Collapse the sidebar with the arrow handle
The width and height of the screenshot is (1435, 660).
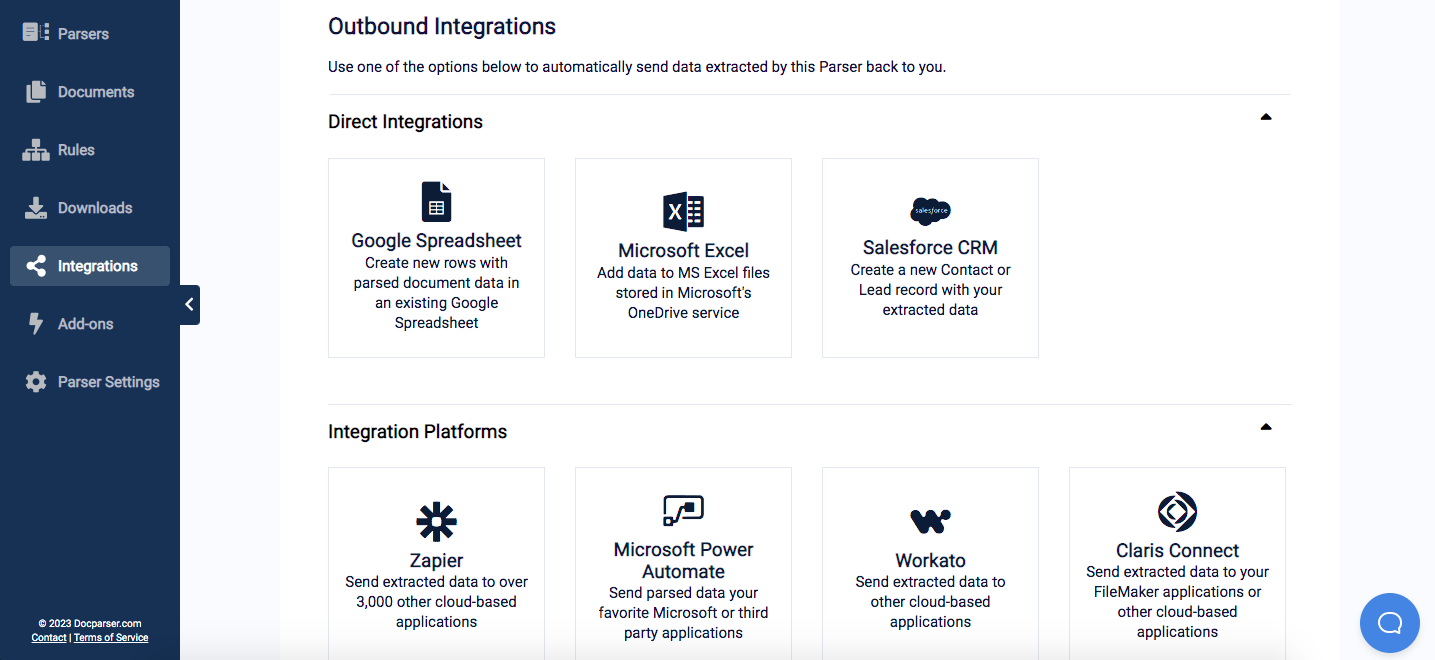point(190,305)
